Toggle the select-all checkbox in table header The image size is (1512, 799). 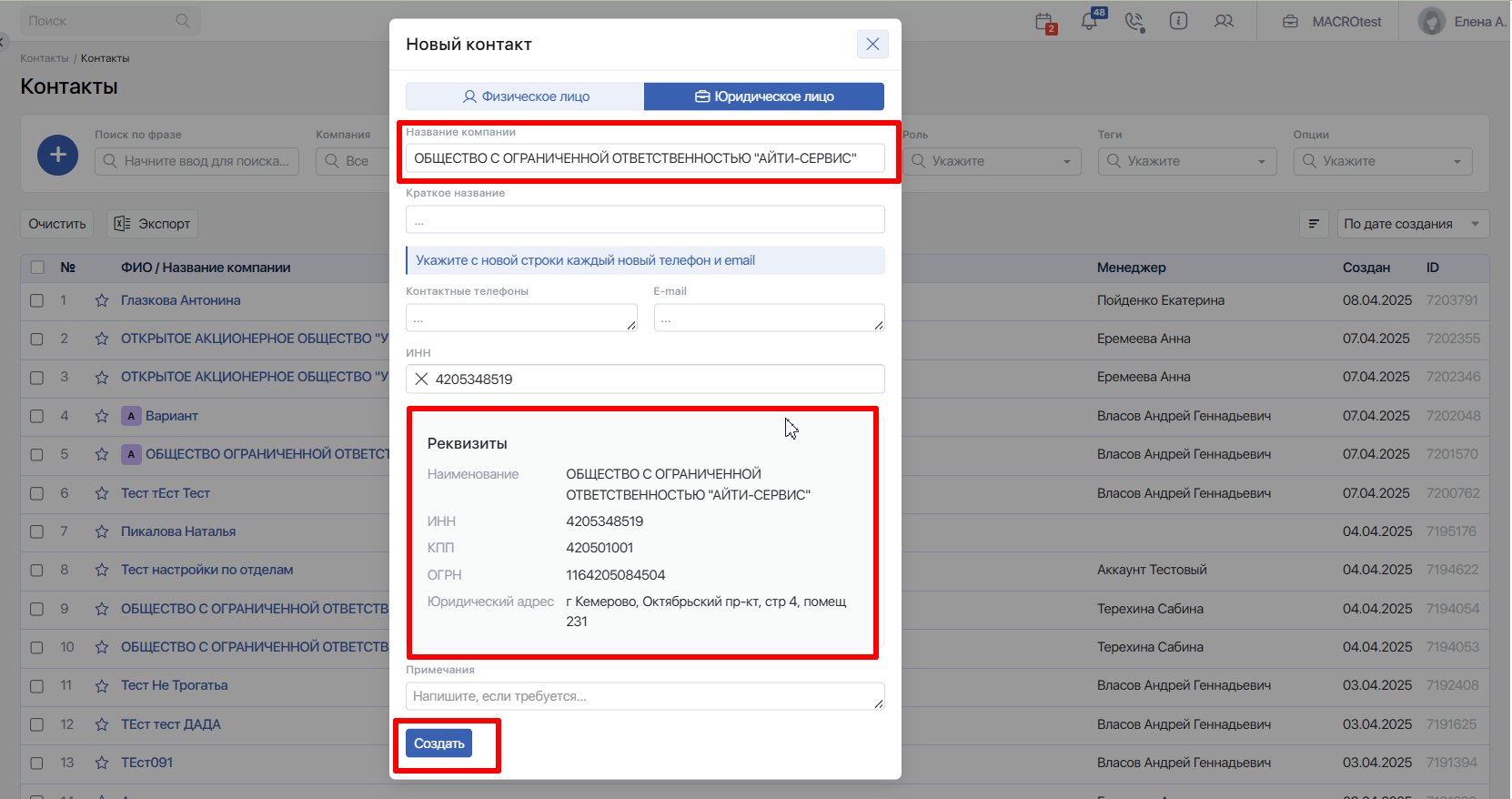coord(37,268)
